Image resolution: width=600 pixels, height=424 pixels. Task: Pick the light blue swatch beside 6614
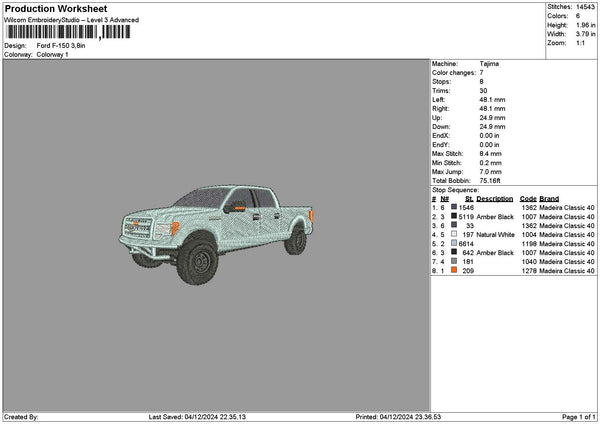click(454, 243)
